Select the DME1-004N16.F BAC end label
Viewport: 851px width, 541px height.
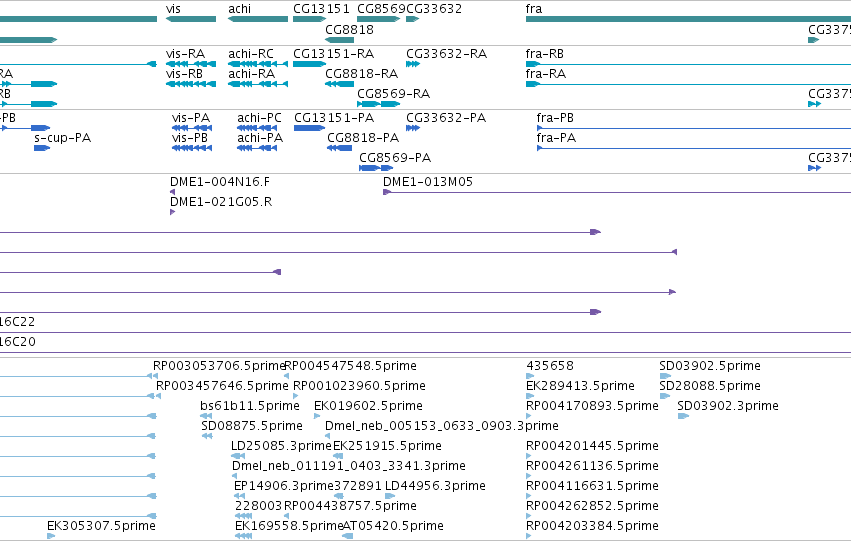click(x=220, y=182)
